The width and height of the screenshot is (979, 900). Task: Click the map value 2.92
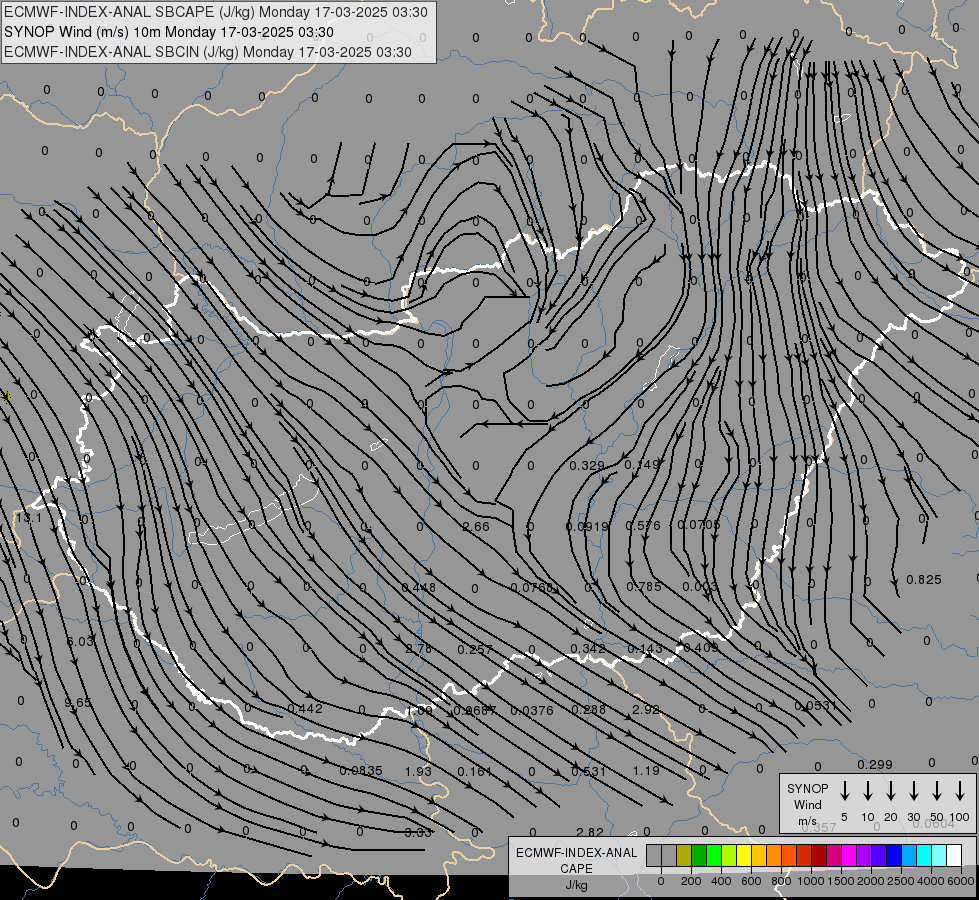646,710
